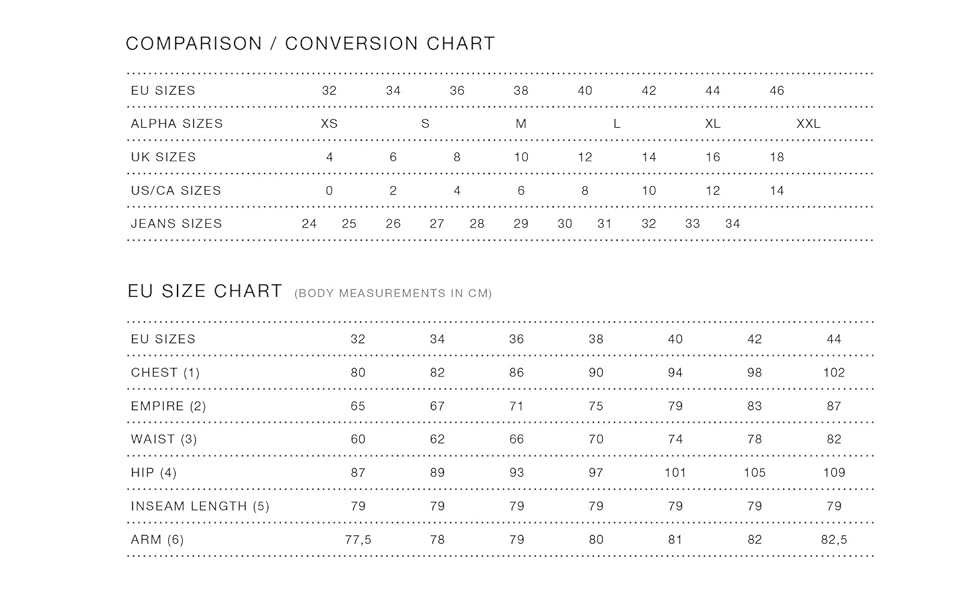Click the Body Measurements in CM subtitle
Screen dimensions: 970x600
pyautogui.click(x=393, y=294)
